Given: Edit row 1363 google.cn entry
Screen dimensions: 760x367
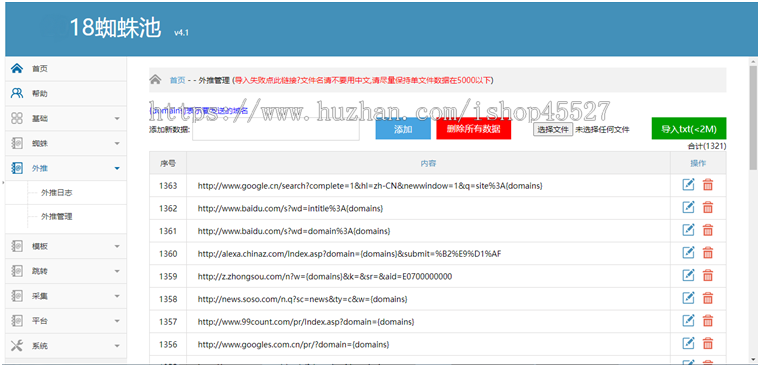Looking at the screenshot, I should click(688, 185).
